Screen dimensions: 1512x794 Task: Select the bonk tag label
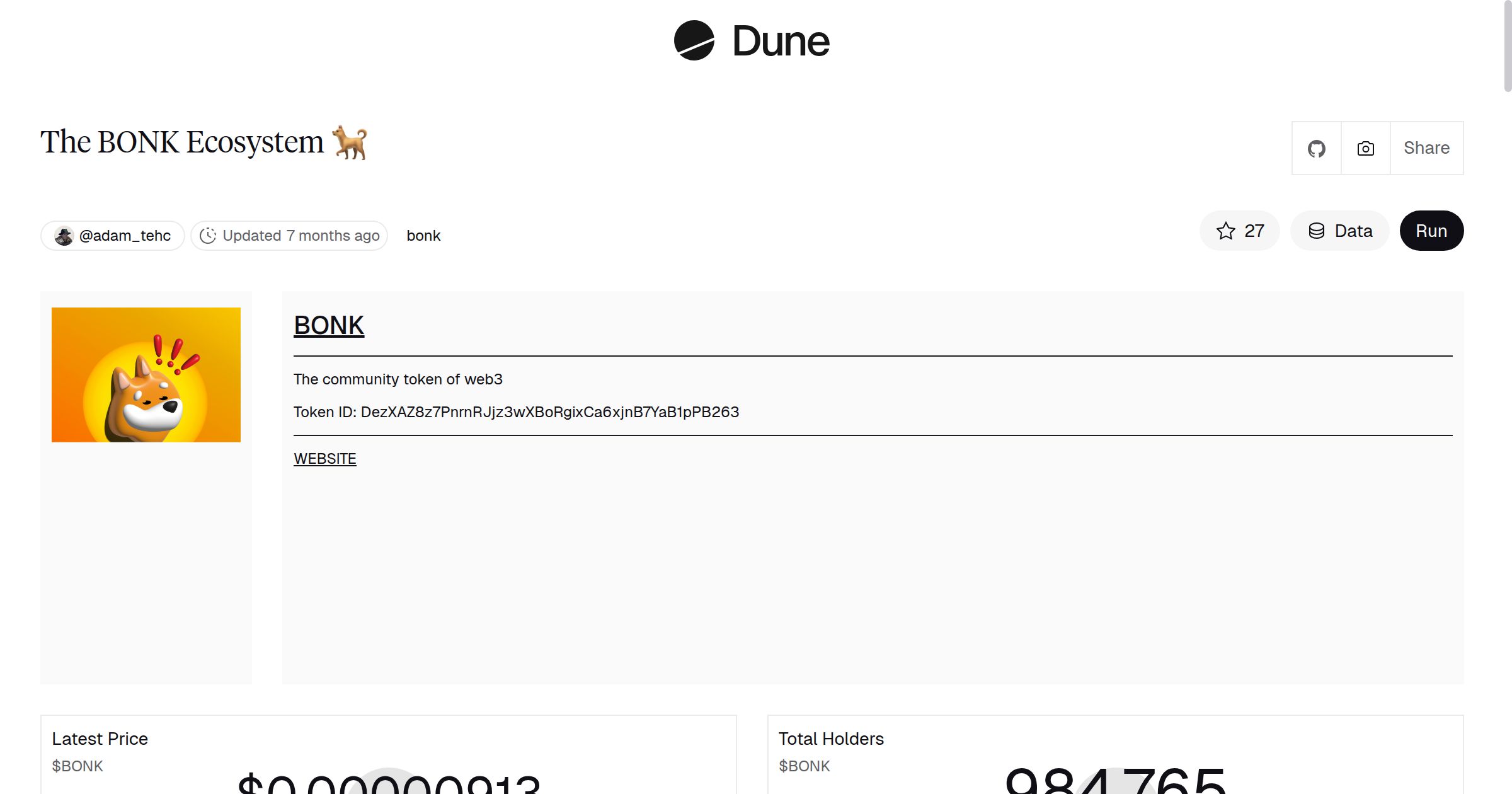pos(423,236)
